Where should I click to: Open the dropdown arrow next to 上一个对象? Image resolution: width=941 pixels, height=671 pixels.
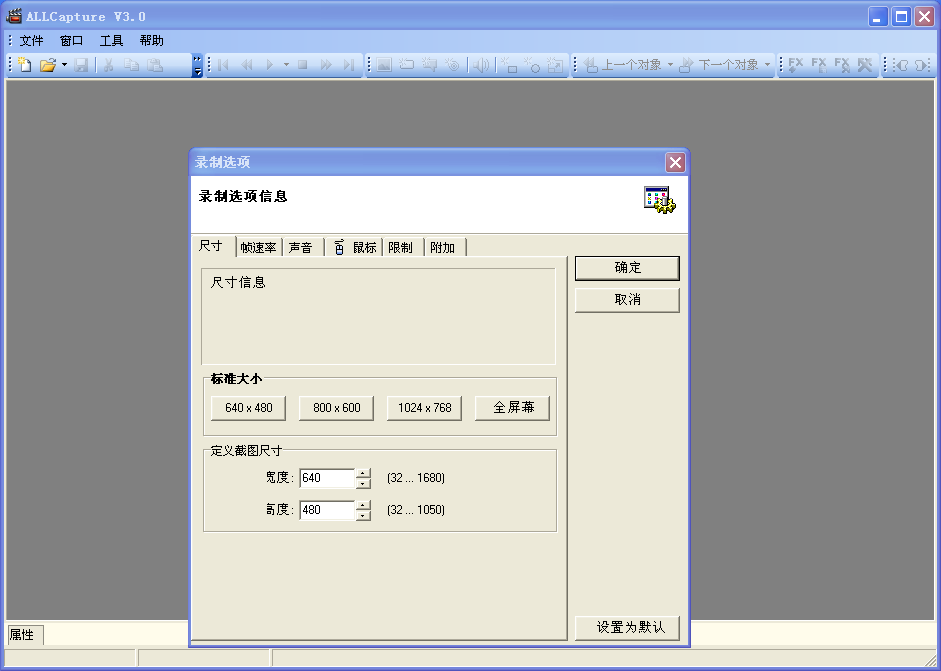671,65
